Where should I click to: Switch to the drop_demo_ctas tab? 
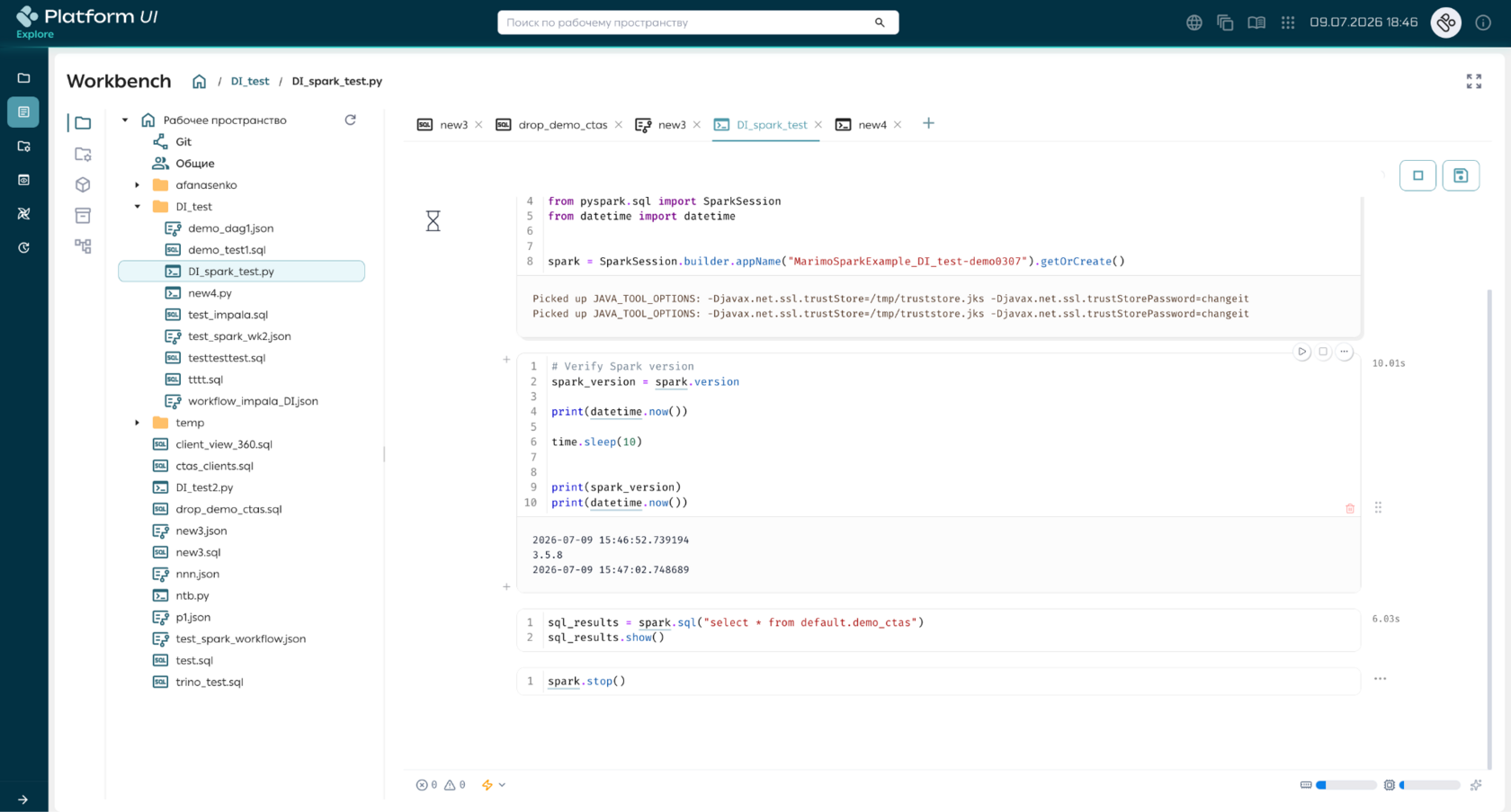(x=562, y=125)
